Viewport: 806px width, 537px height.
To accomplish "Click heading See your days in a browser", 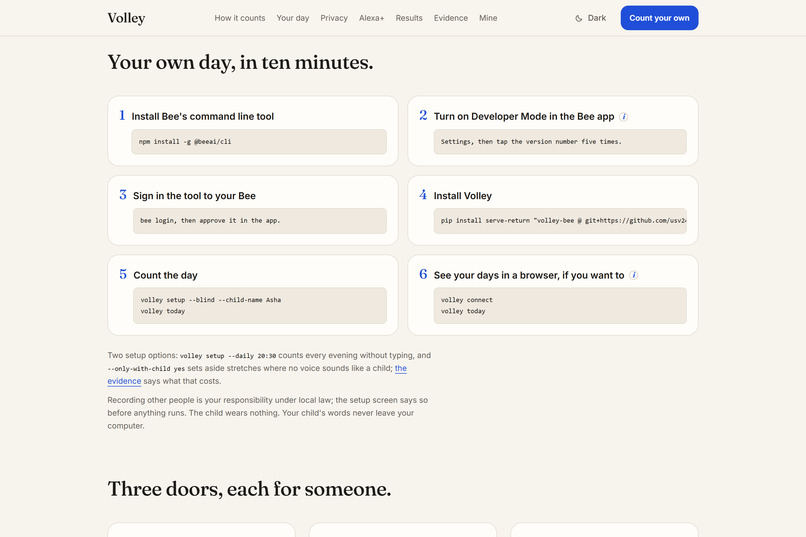I will pos(529,275).
